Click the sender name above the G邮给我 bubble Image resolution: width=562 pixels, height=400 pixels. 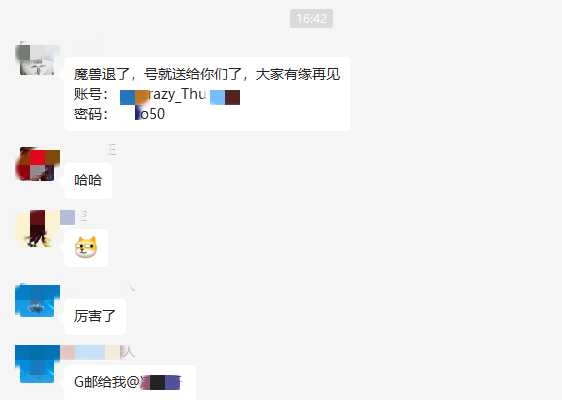point(98,352)
